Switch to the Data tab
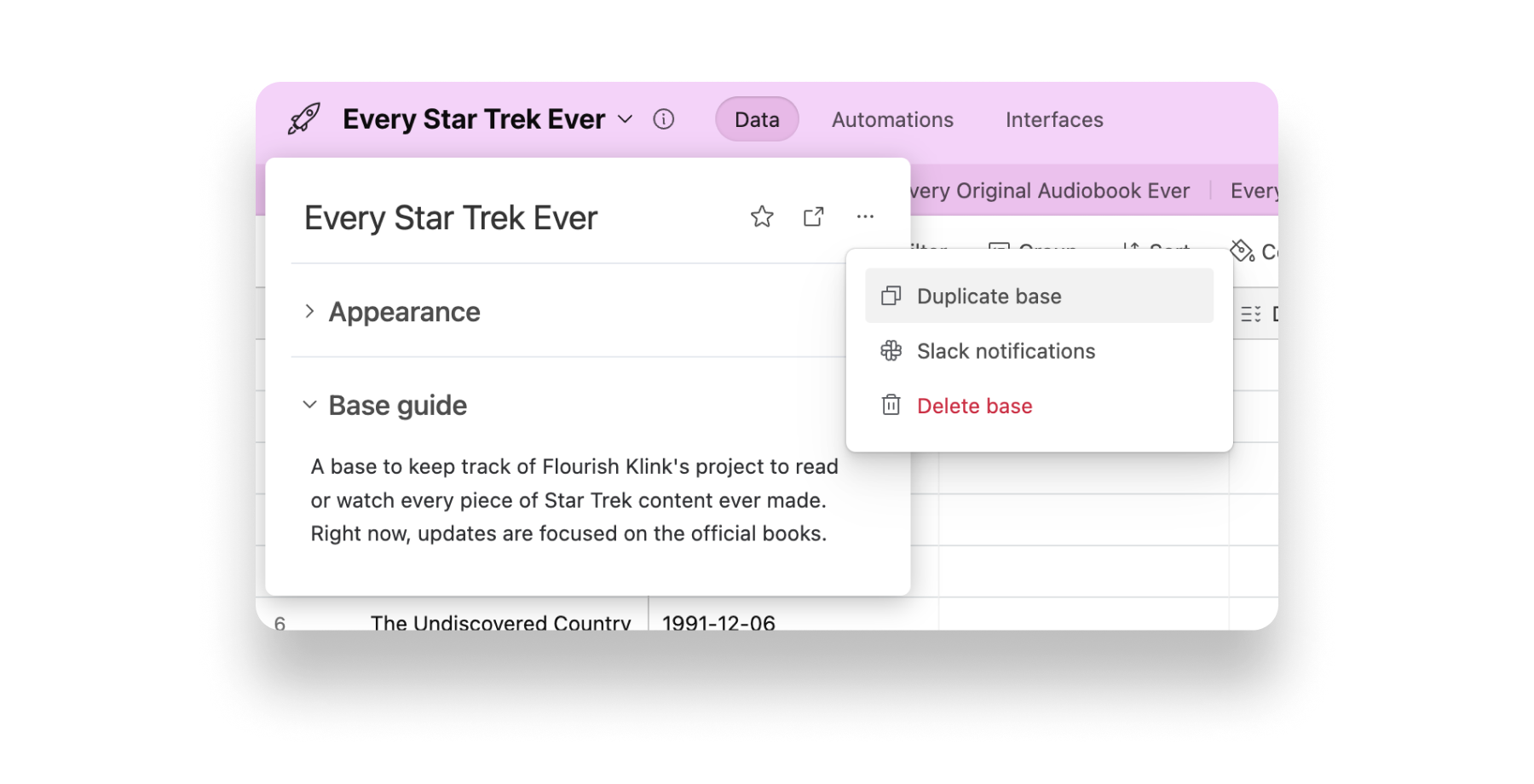Screen dimensions: 1534x784 [757, 119]
